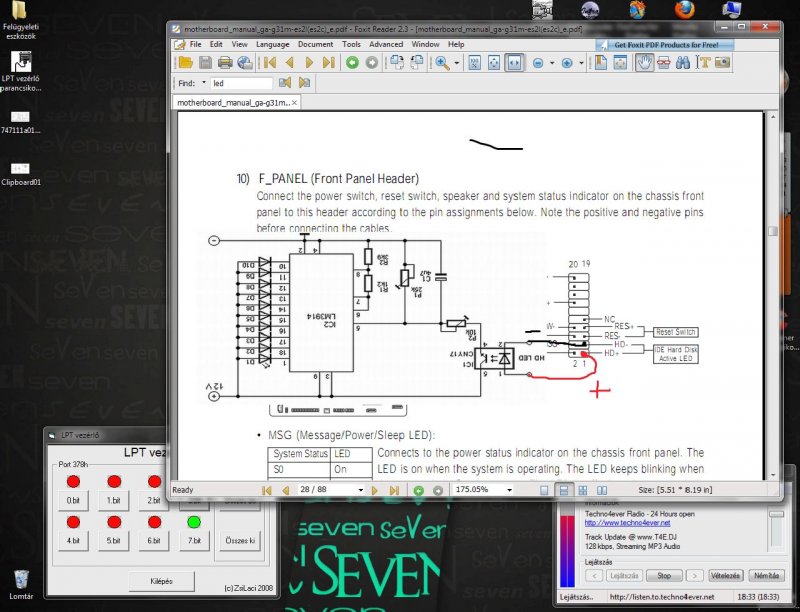The width and height of the screenshot is (800, 612).
Task: Click the binoculars Search icon
Action: [x=683, y=63]
